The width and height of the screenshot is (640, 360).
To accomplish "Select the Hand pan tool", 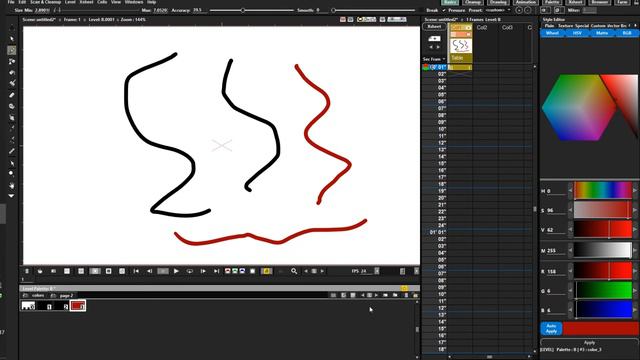I will click(x=12, y=185).
